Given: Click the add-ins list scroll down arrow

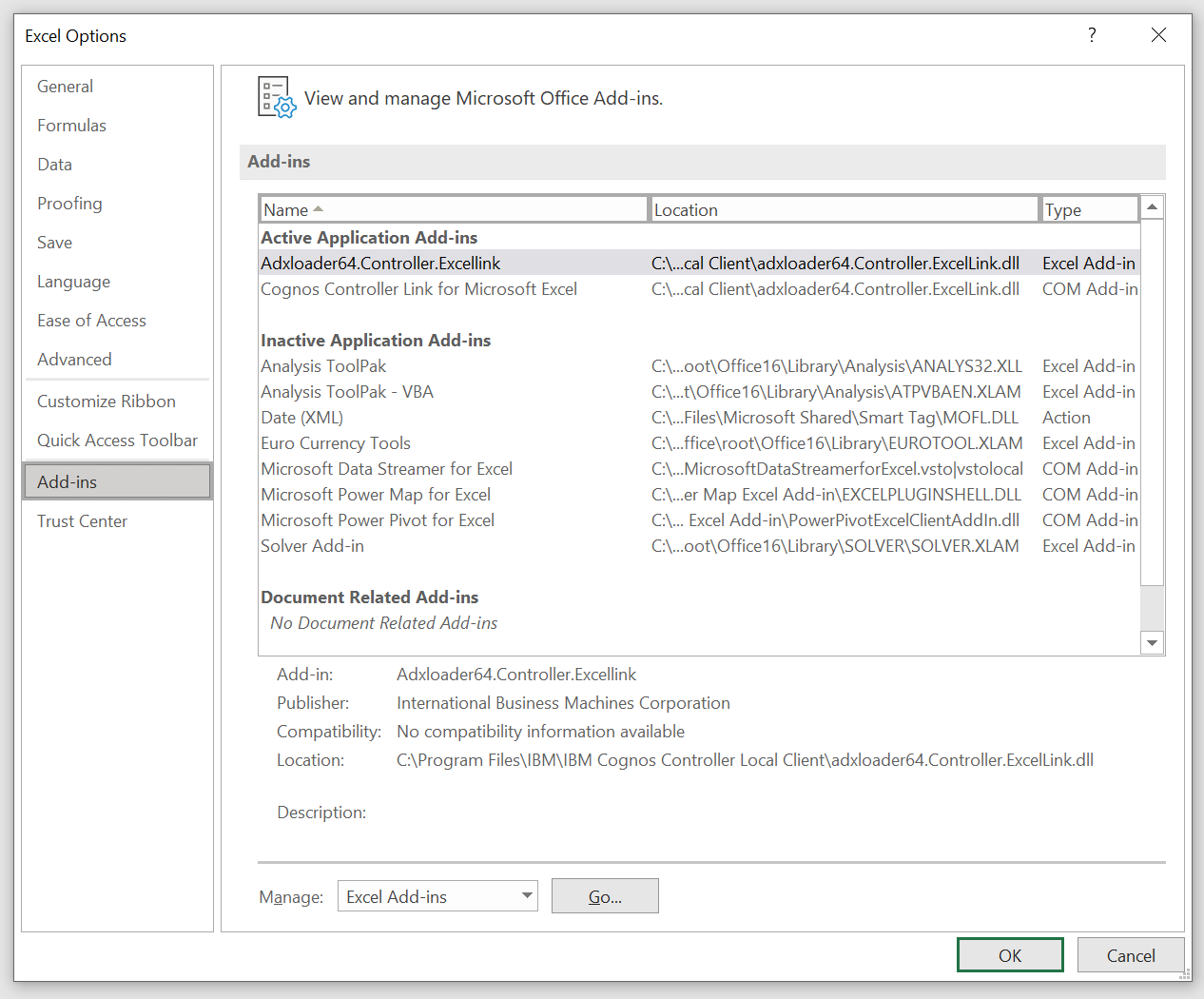Looking at the screenshot, I should (x=1152, y=643).
